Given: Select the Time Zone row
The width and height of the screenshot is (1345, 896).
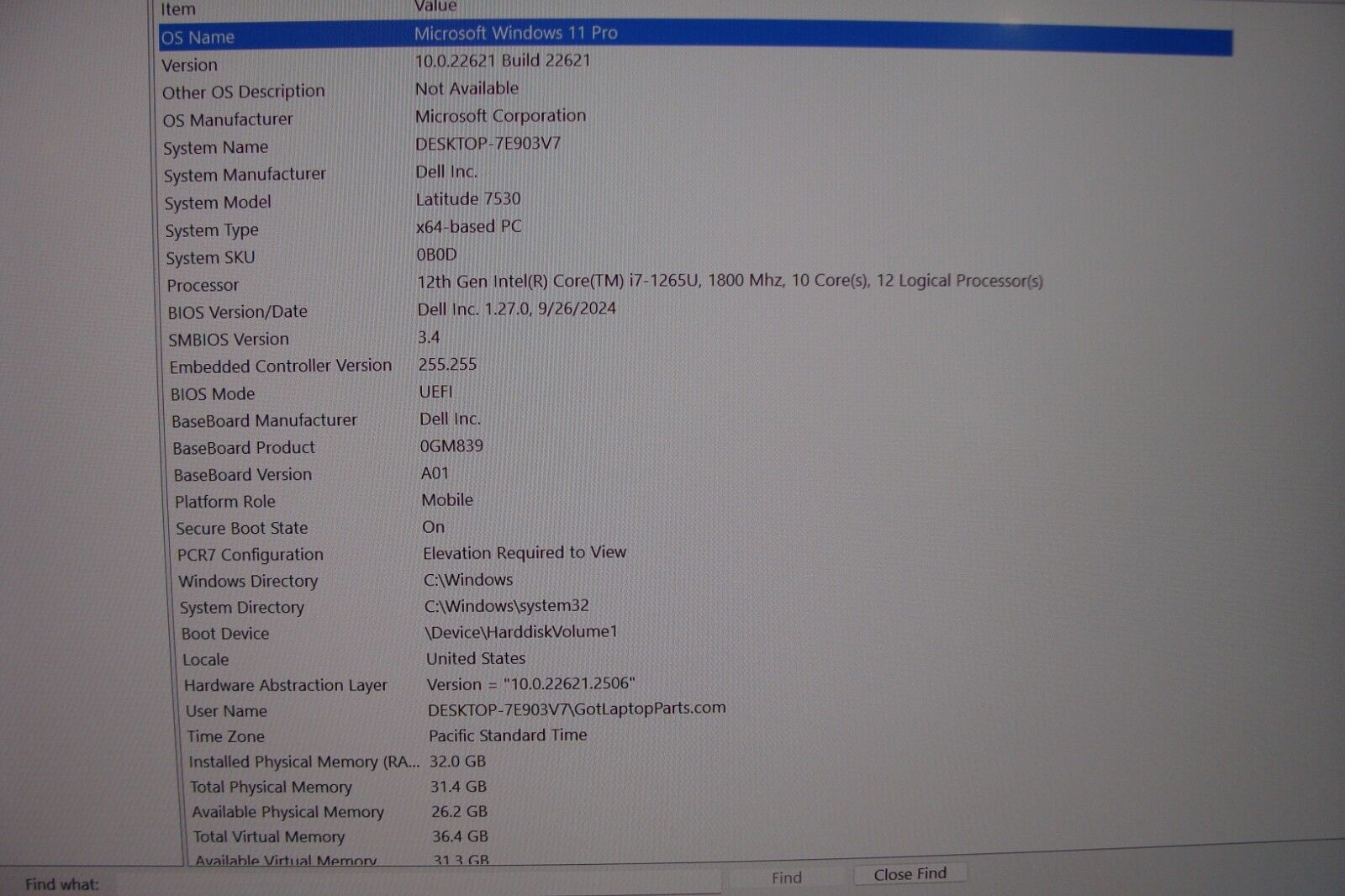Looking at the screenshot, I should point(225,736).
